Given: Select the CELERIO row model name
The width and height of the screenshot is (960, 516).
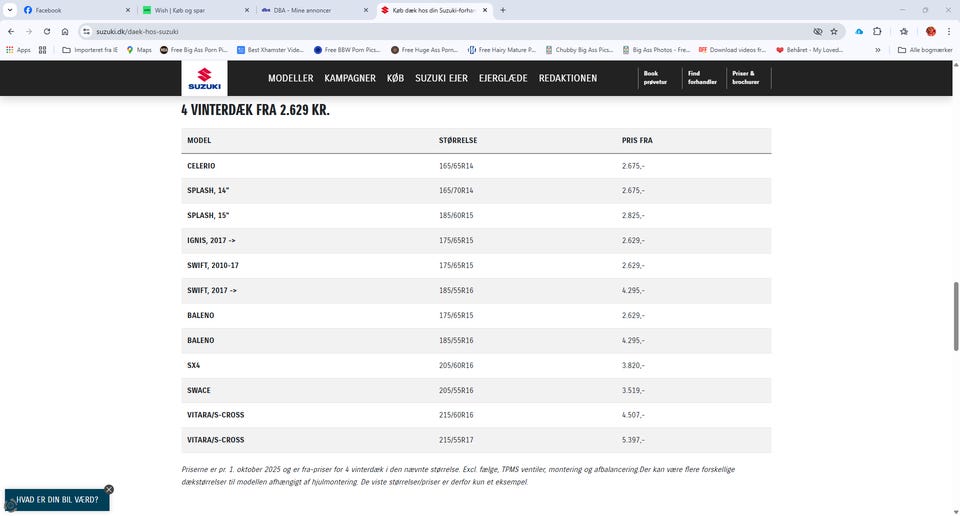Looking at the screenshot, I should pos(201,166).
